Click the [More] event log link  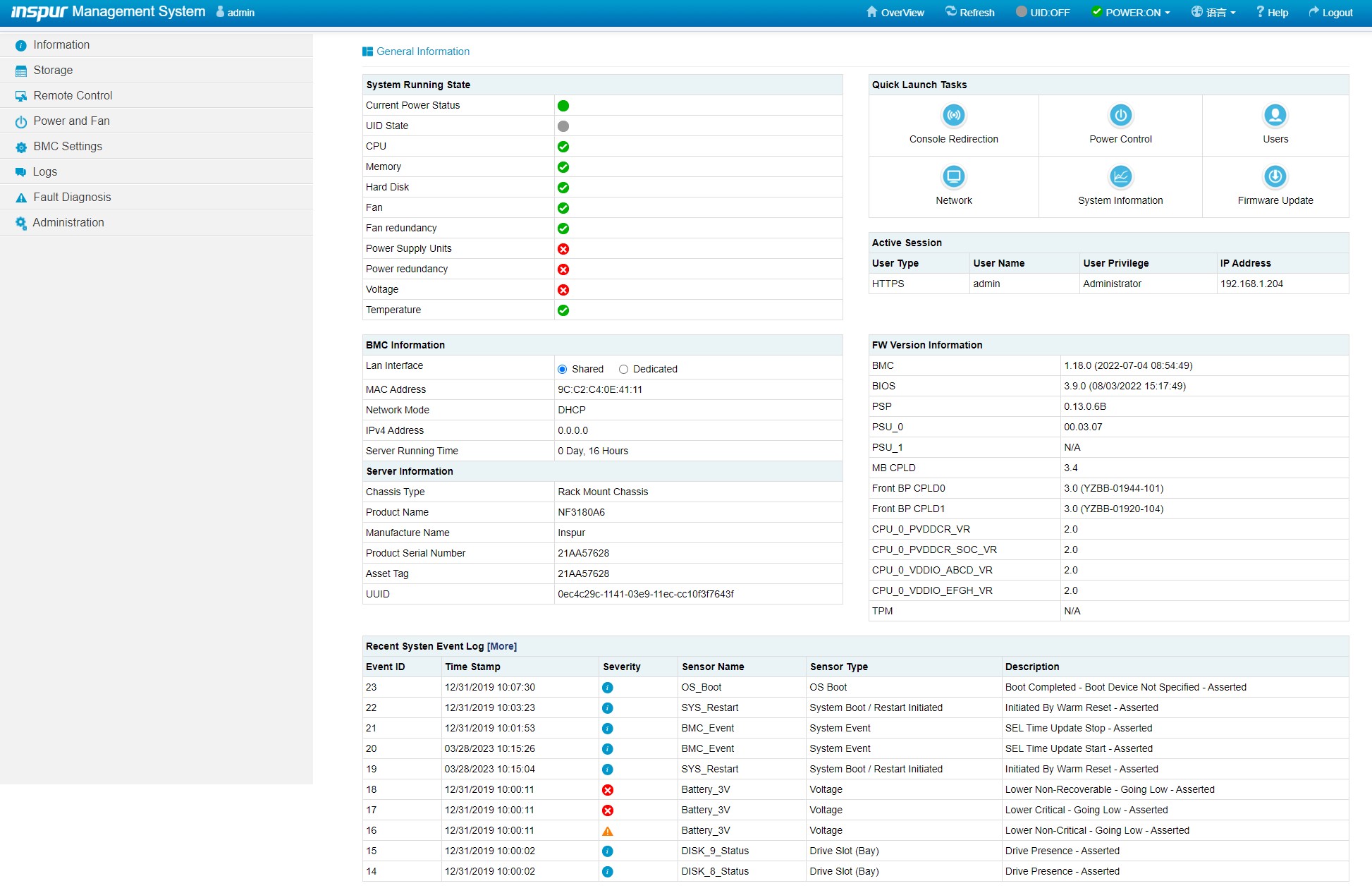click(501, 646)
